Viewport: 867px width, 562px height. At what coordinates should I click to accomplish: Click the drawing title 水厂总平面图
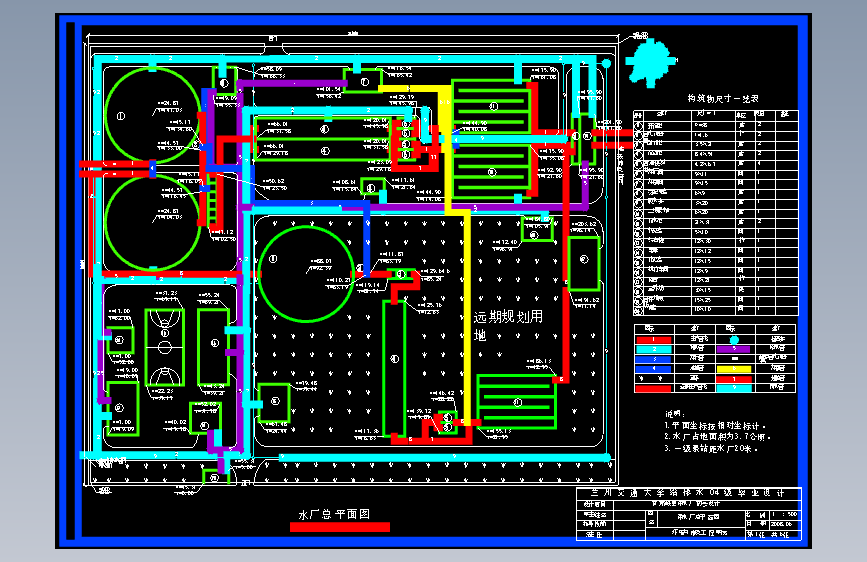coord(334,514)
